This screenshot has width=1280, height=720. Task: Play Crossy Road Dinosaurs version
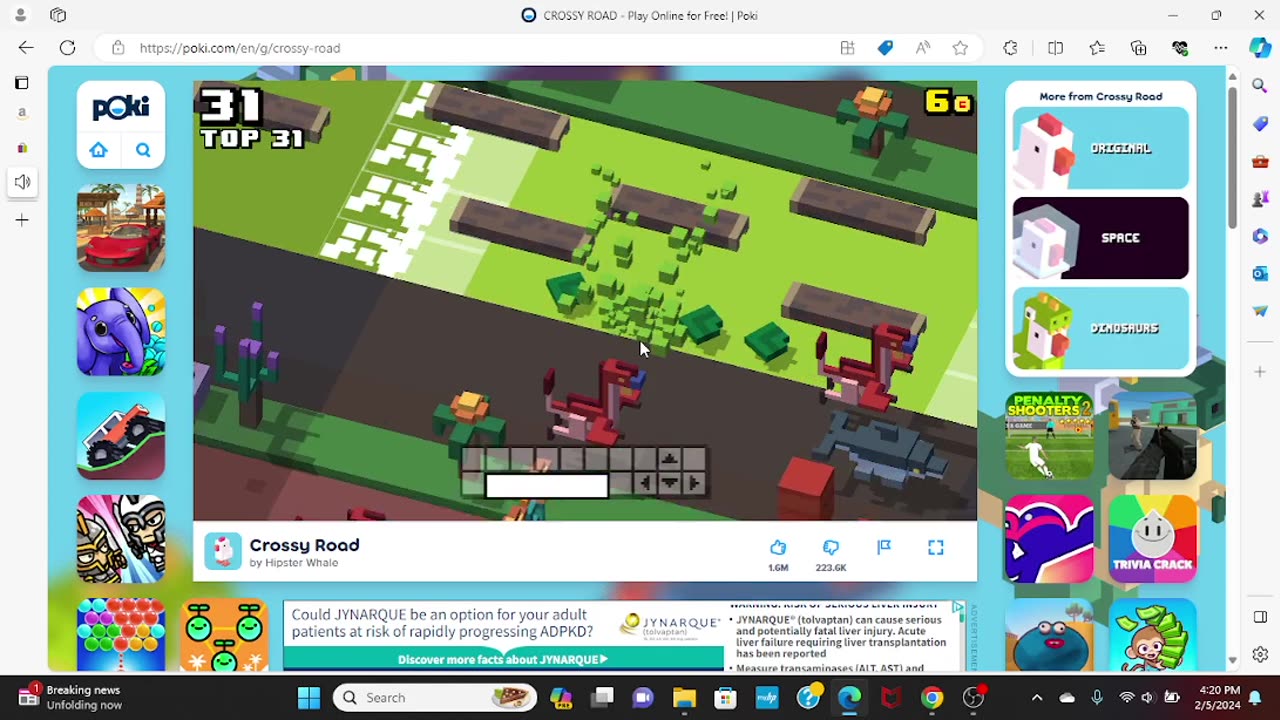1100,328
